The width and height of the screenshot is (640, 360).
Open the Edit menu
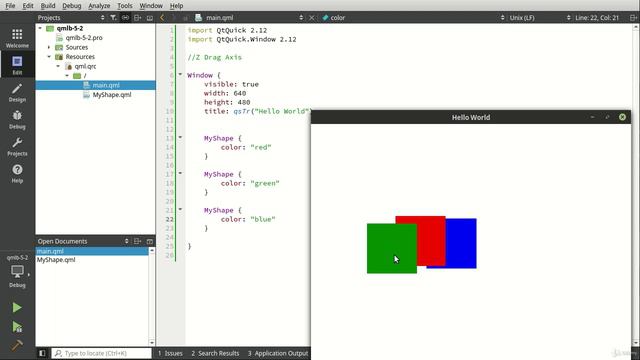point(28,6)
